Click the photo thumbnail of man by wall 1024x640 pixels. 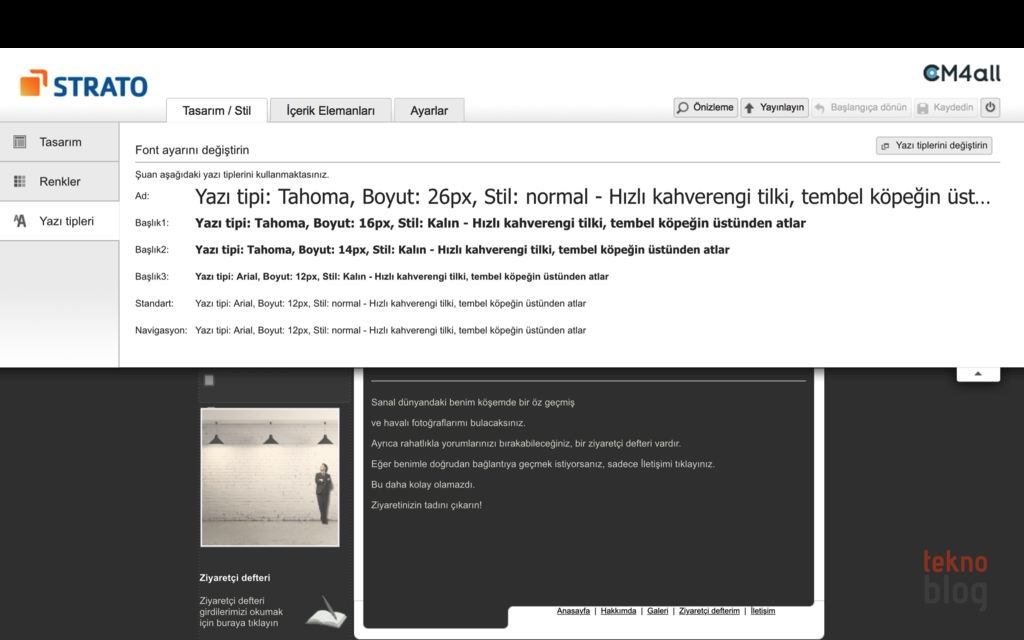(270, 477)
